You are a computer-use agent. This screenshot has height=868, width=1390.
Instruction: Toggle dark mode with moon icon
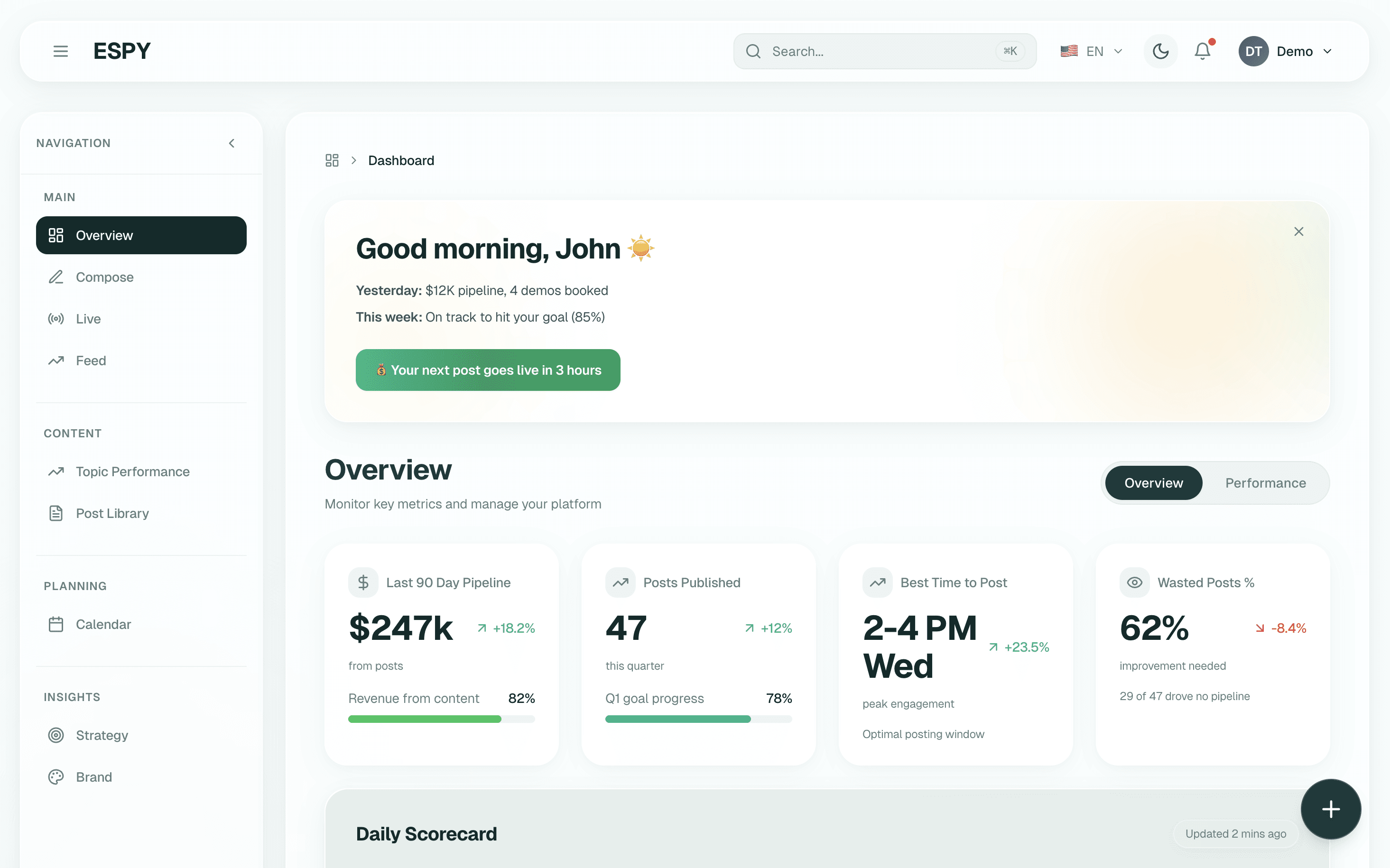(x=1160, y=51)
